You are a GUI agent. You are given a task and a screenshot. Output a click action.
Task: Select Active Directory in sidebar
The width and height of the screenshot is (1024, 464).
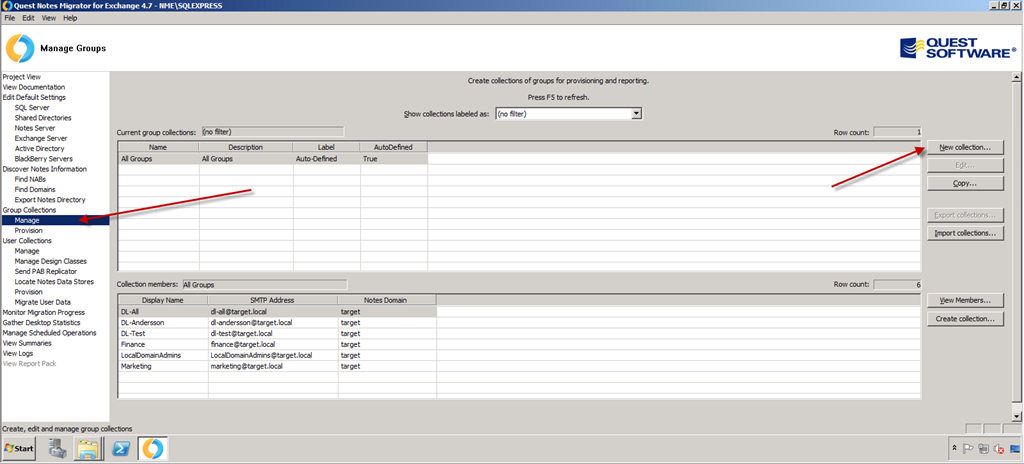click(39, 148)
